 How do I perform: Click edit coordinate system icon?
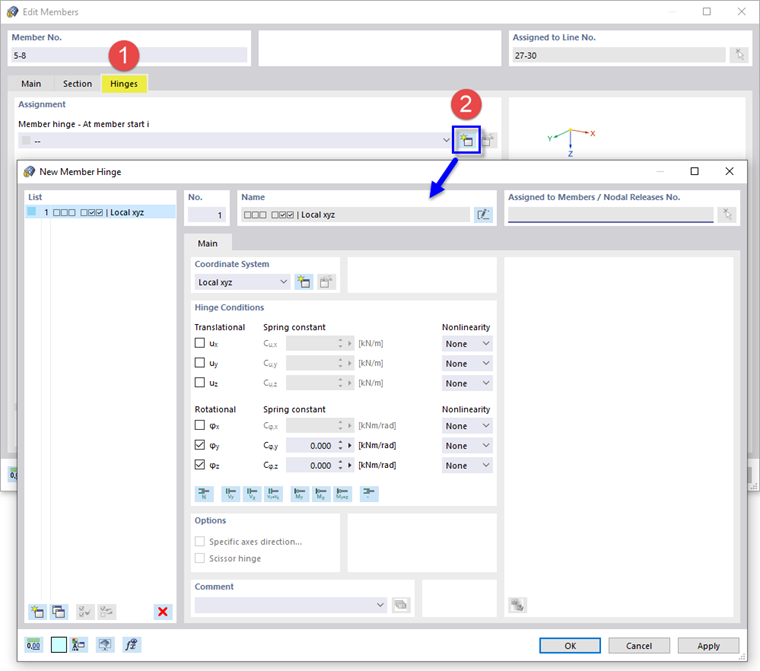326,282
